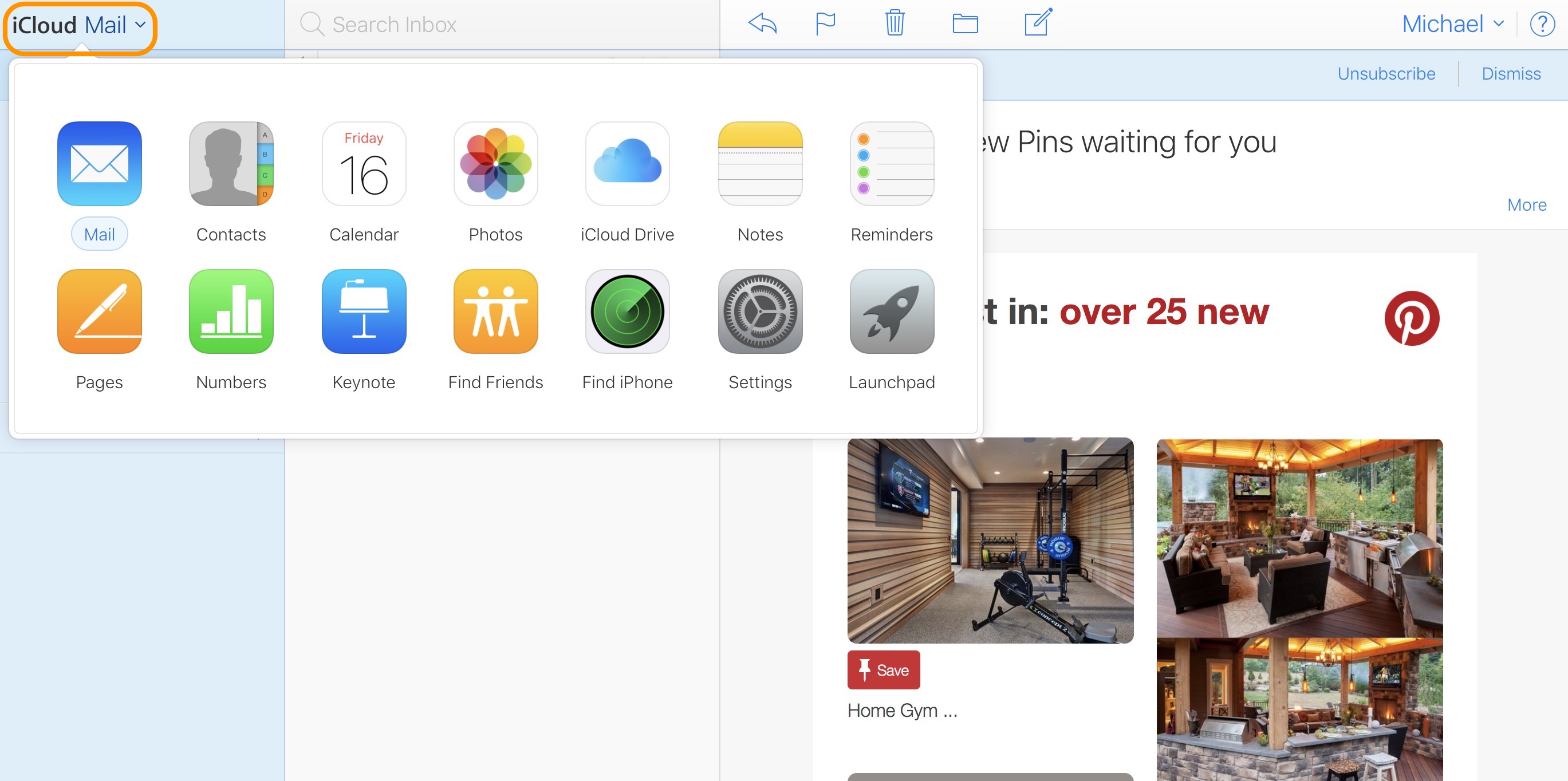Screen dimensions: 1568x781
Task: Launch the Numbers app
Action: click(x=231, y=311)
